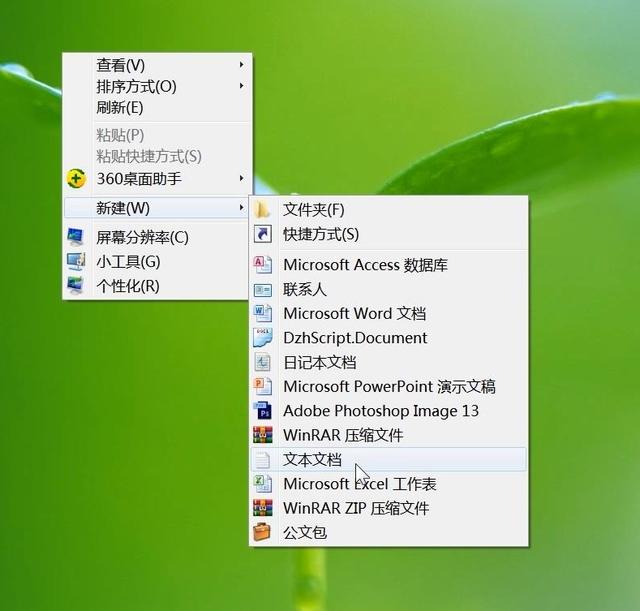The height and width of the screenshot is (611, 640).
Task: Select the 新建(W) menu entry
Action: click(157, 208)
